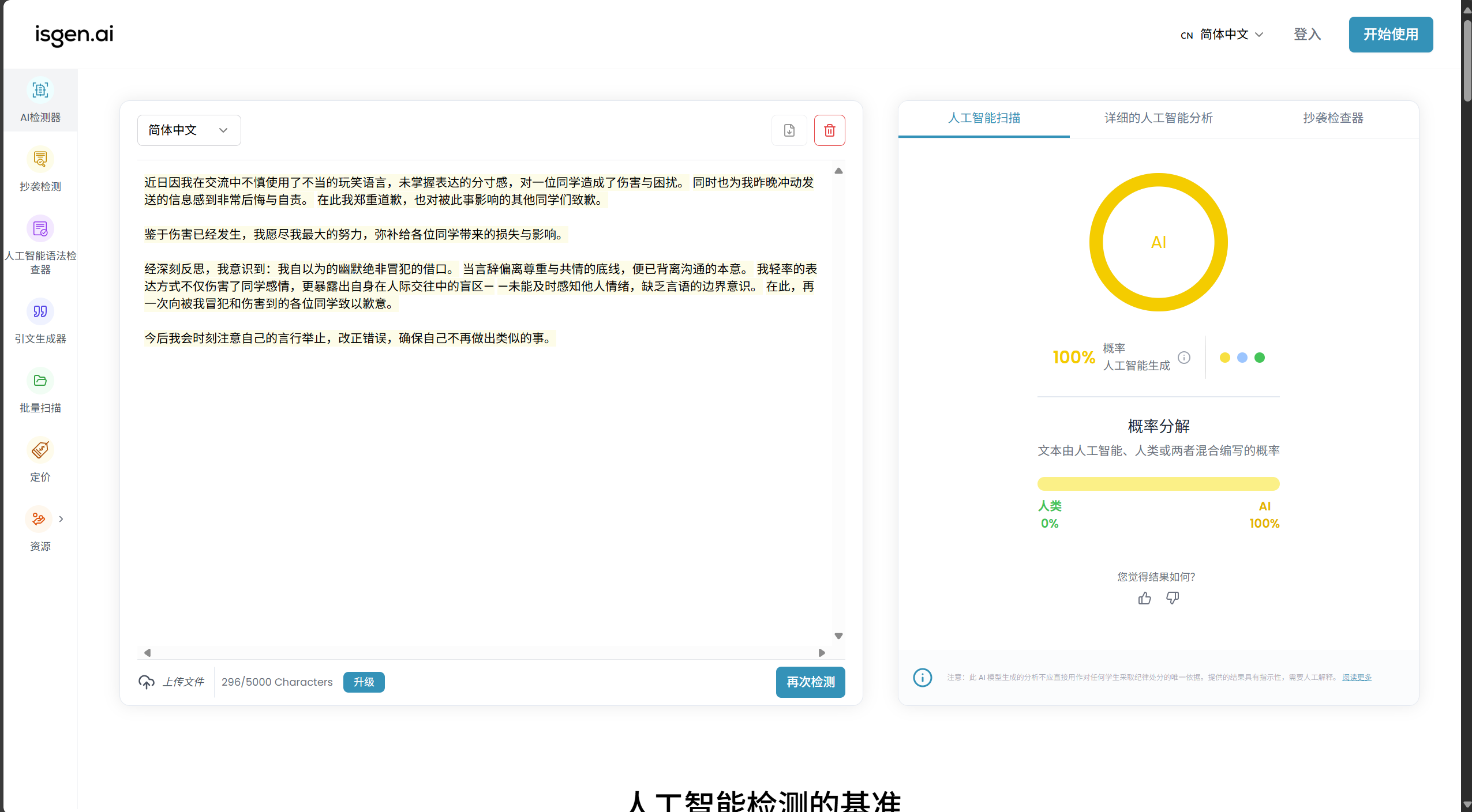Click the red trash delete icon
Viewport: 1472px width, 812px height.
(x=829, y=131)
